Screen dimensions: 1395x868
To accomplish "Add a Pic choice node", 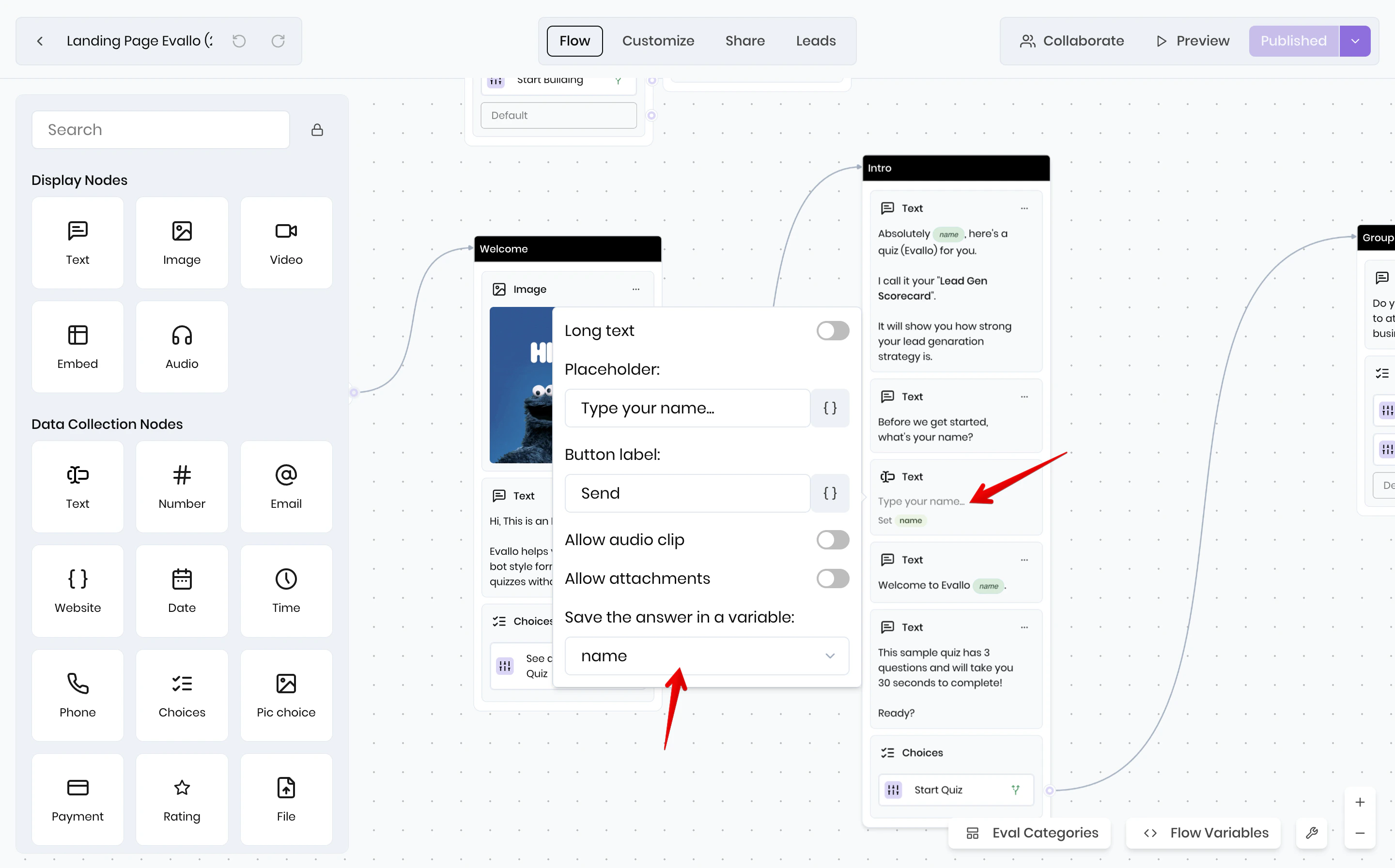I will 286,695.
